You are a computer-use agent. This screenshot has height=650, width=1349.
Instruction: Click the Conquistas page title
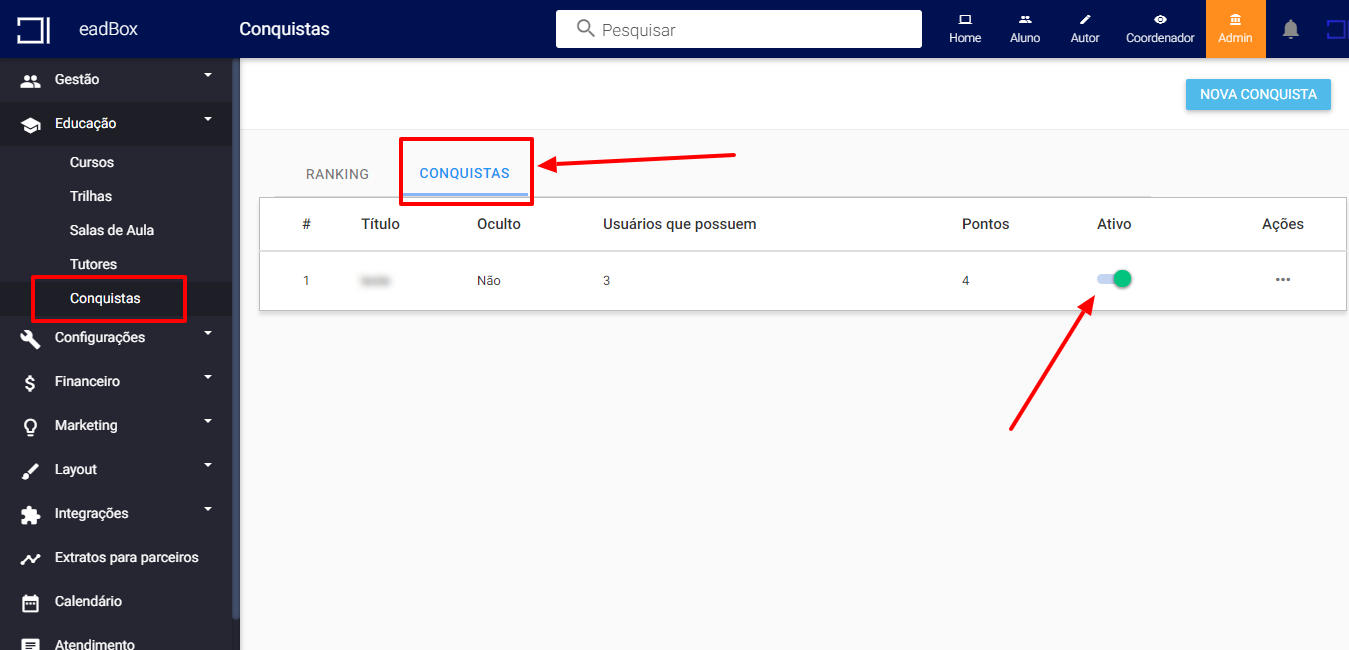click(x=284, y=29)
